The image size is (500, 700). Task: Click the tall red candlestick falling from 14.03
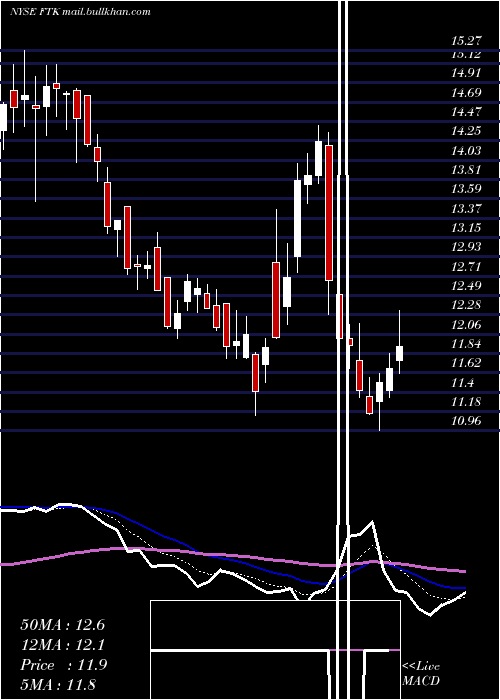pyautogui.click(x=329, y=213)
